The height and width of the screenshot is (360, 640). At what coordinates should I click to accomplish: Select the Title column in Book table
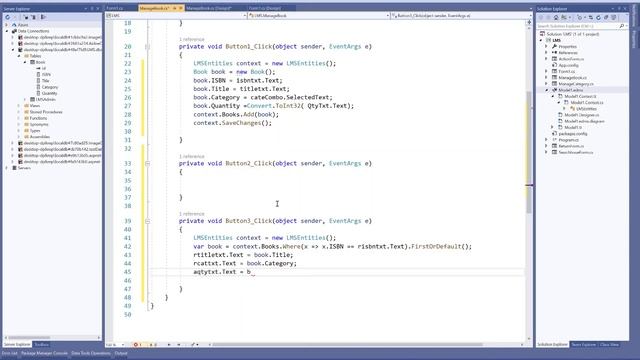tap(45, 81)
